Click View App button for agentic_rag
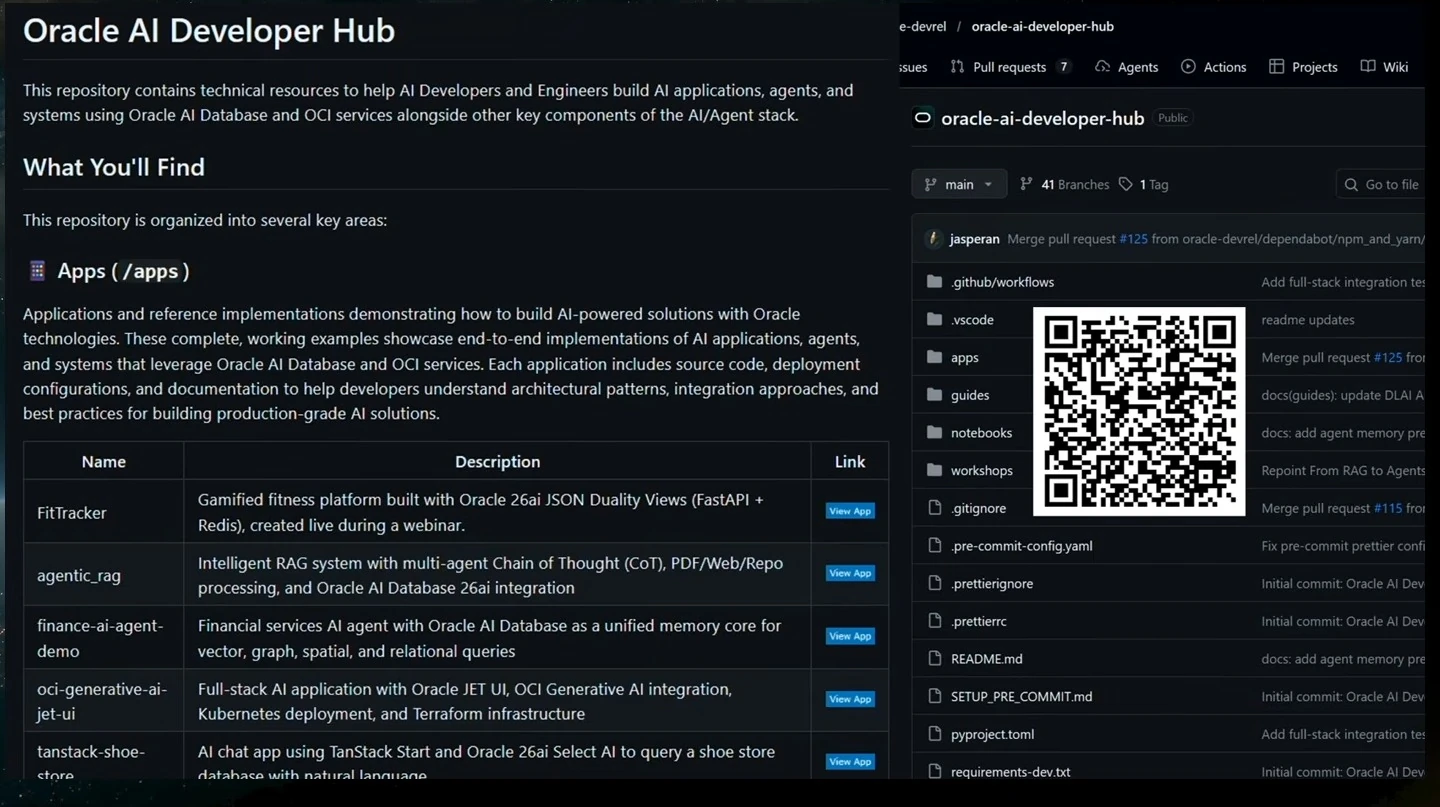 850,573
